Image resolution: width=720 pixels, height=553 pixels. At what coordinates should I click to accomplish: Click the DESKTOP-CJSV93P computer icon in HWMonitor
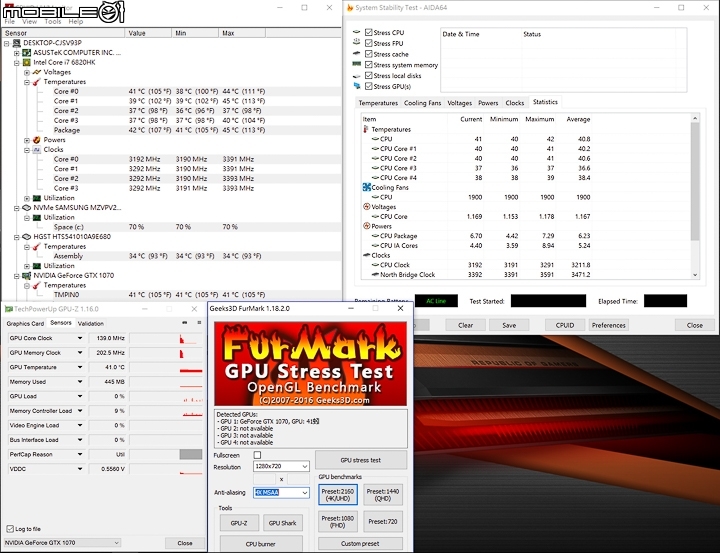(17, 43)
